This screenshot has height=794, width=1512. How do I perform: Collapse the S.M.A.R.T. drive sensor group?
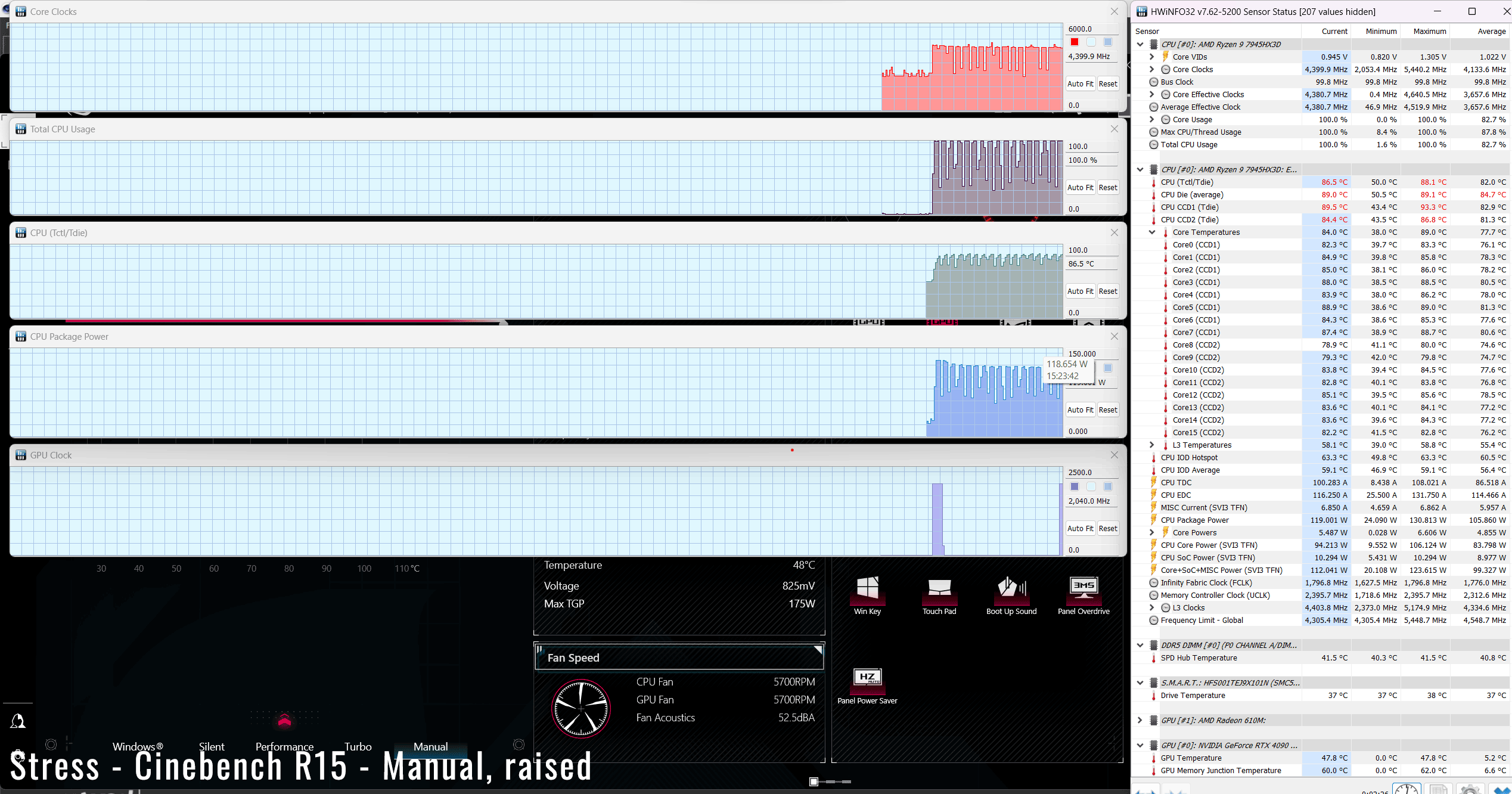(x=1140, y=683)
